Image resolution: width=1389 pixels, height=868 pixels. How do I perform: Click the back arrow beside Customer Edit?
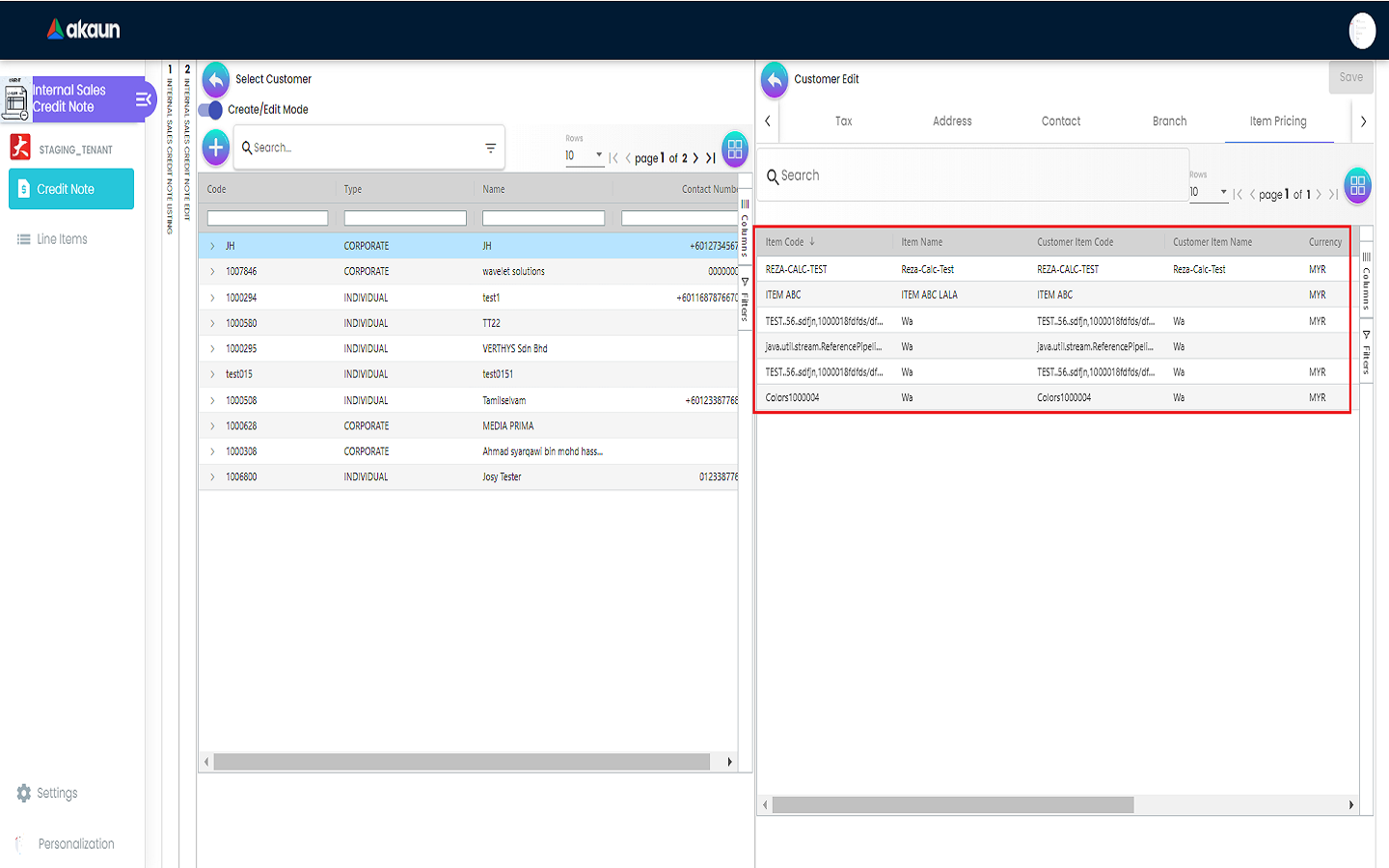point(775,79)
